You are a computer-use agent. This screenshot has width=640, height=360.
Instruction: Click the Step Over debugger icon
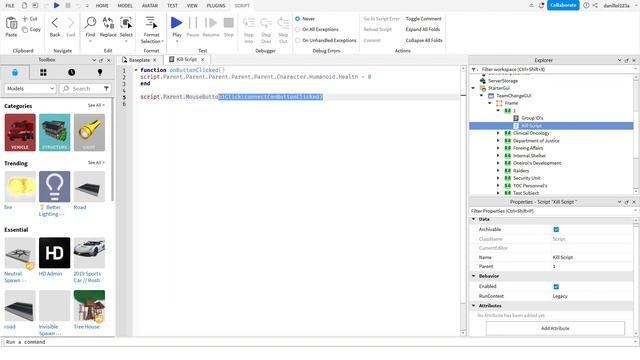266,23
